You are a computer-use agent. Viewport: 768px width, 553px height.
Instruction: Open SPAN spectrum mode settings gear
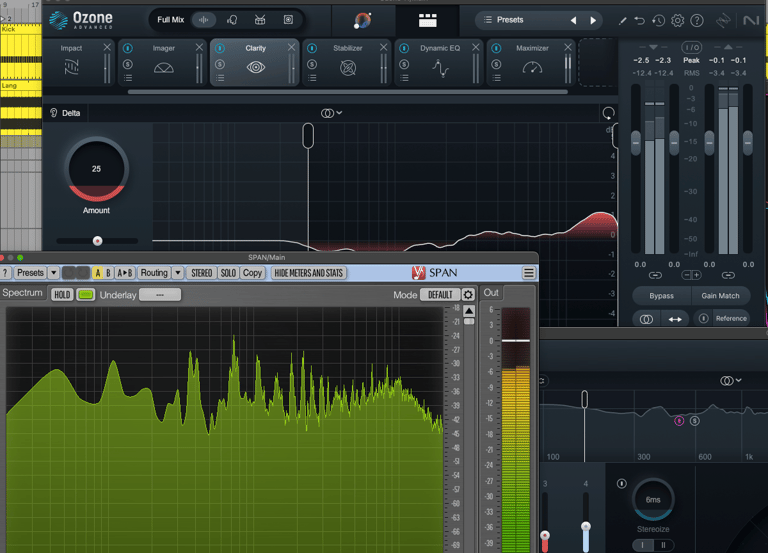point(468,294)
